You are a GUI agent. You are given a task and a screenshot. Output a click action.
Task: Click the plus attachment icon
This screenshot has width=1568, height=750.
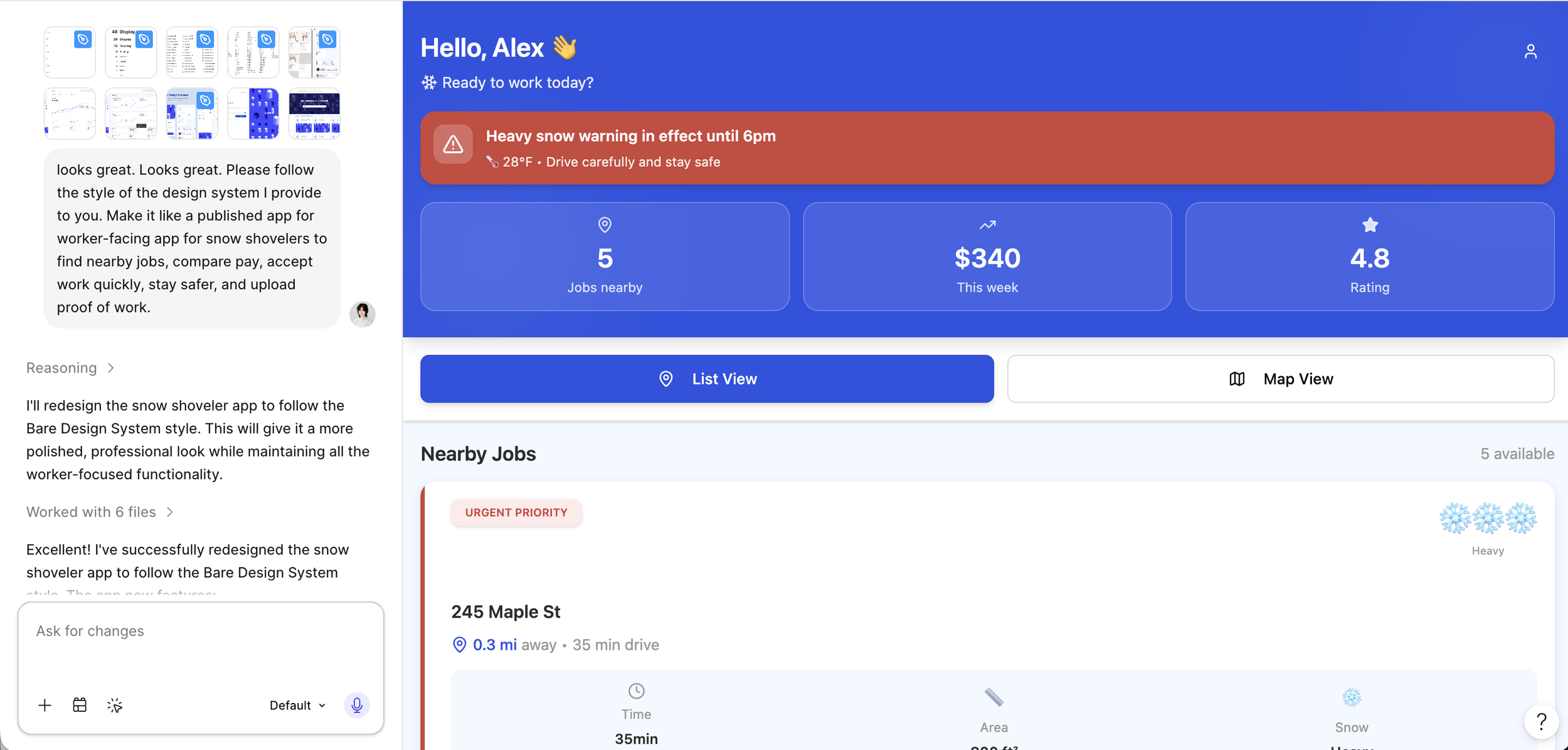pyautogui.click(x=45, y=705)
